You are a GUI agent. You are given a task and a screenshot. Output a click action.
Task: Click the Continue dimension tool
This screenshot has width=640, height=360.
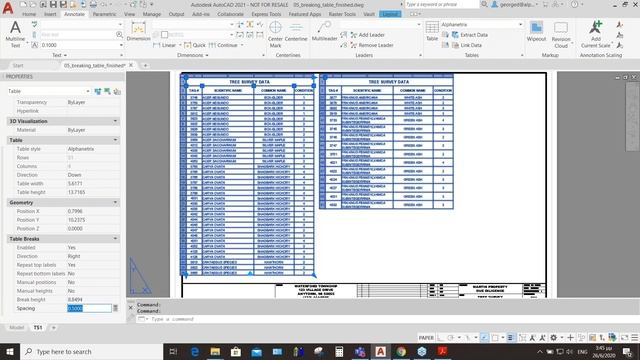[x=223, y=45]
